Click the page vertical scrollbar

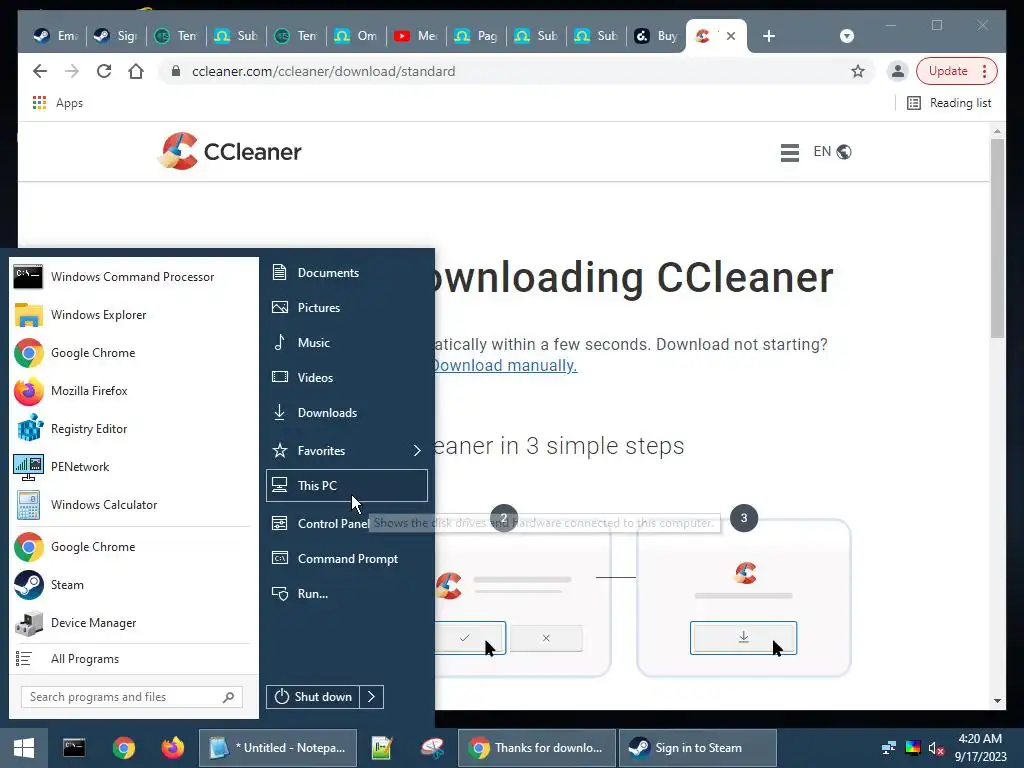997,238
